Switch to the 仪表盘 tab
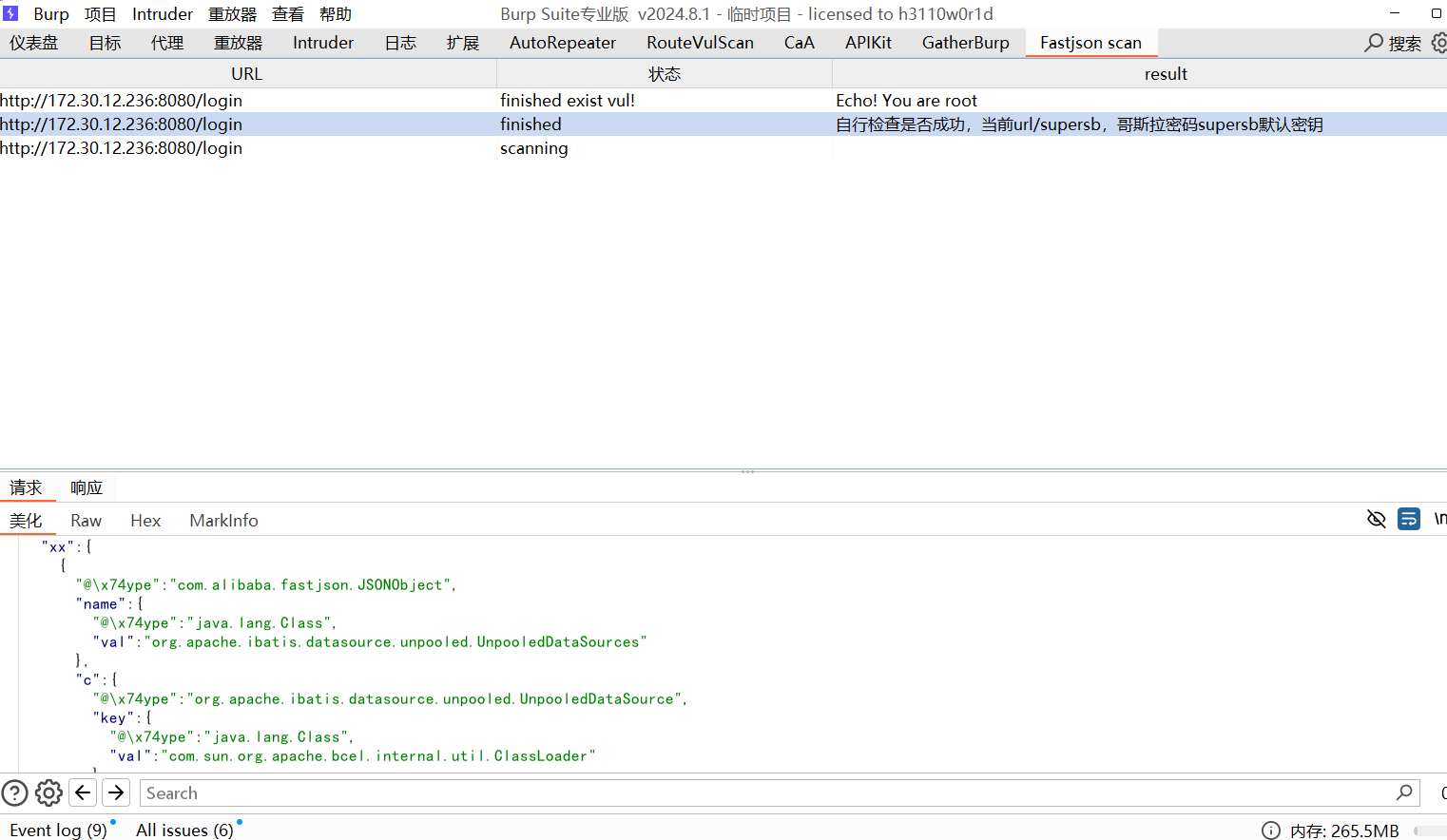Image resolution: width=1447 pixels, height=840 pixels. click(x=34, y=43)
